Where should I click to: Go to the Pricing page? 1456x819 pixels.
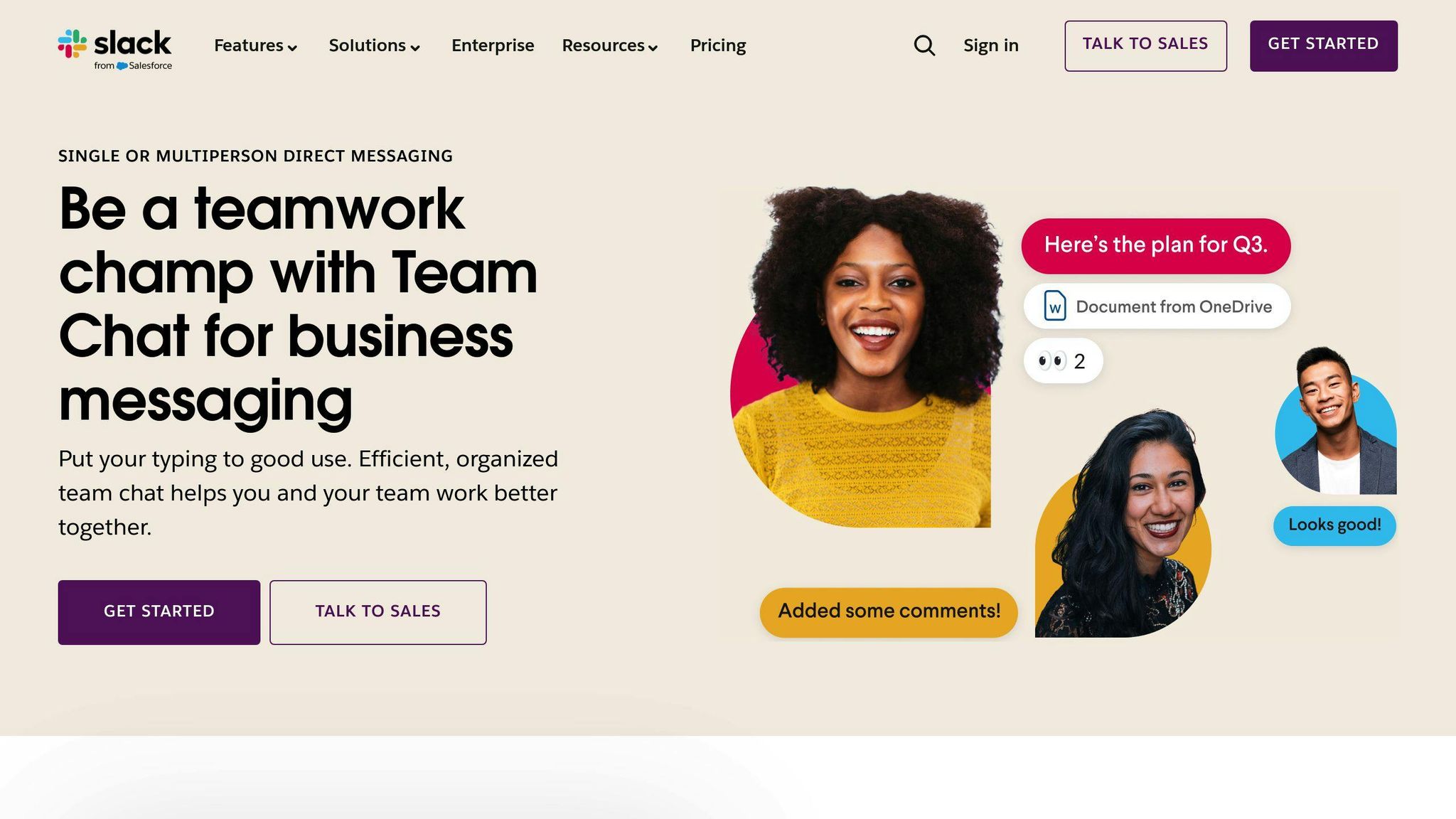click(718, 45)
